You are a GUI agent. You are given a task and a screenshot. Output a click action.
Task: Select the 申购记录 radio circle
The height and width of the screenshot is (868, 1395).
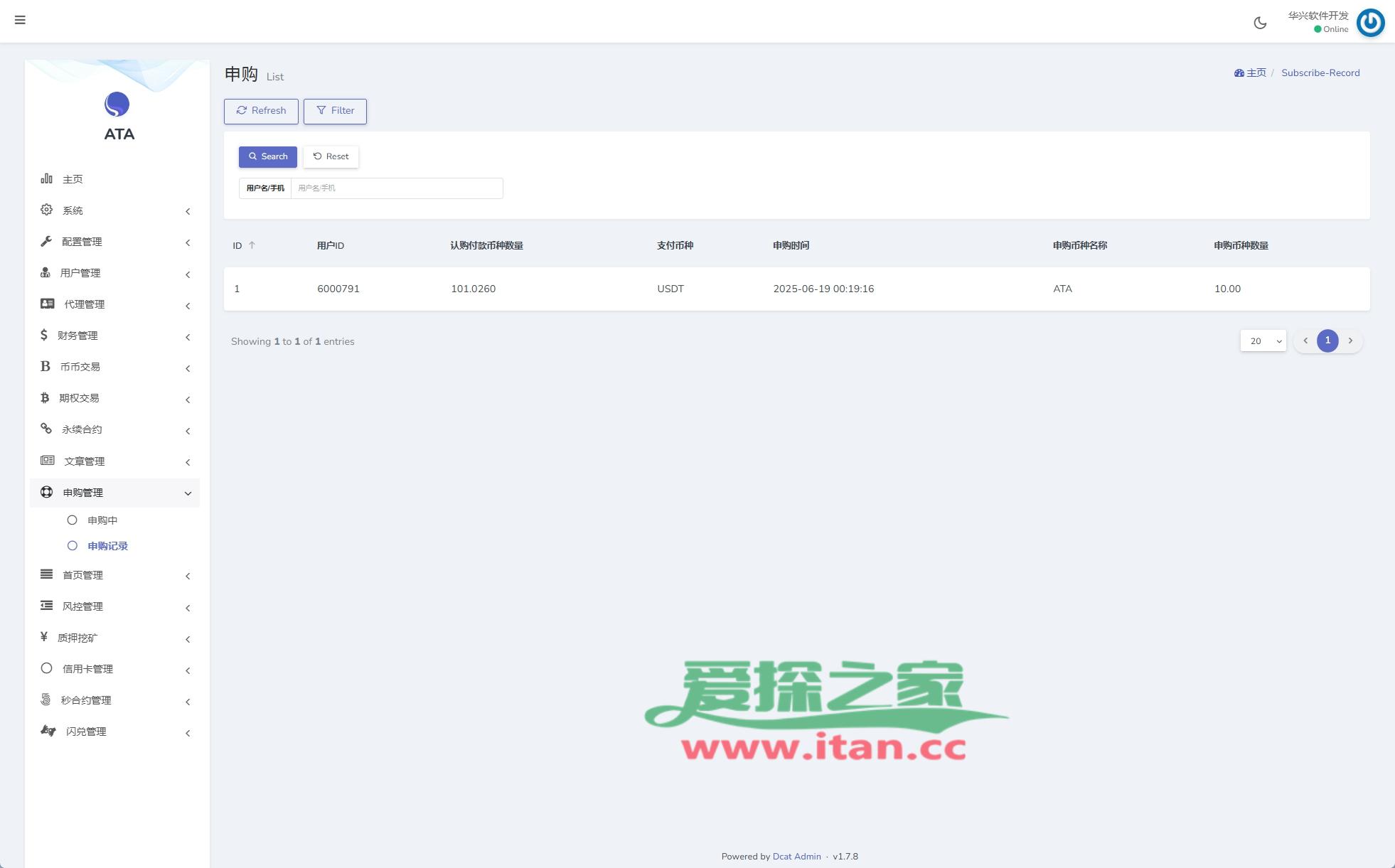tap(72, 546)
